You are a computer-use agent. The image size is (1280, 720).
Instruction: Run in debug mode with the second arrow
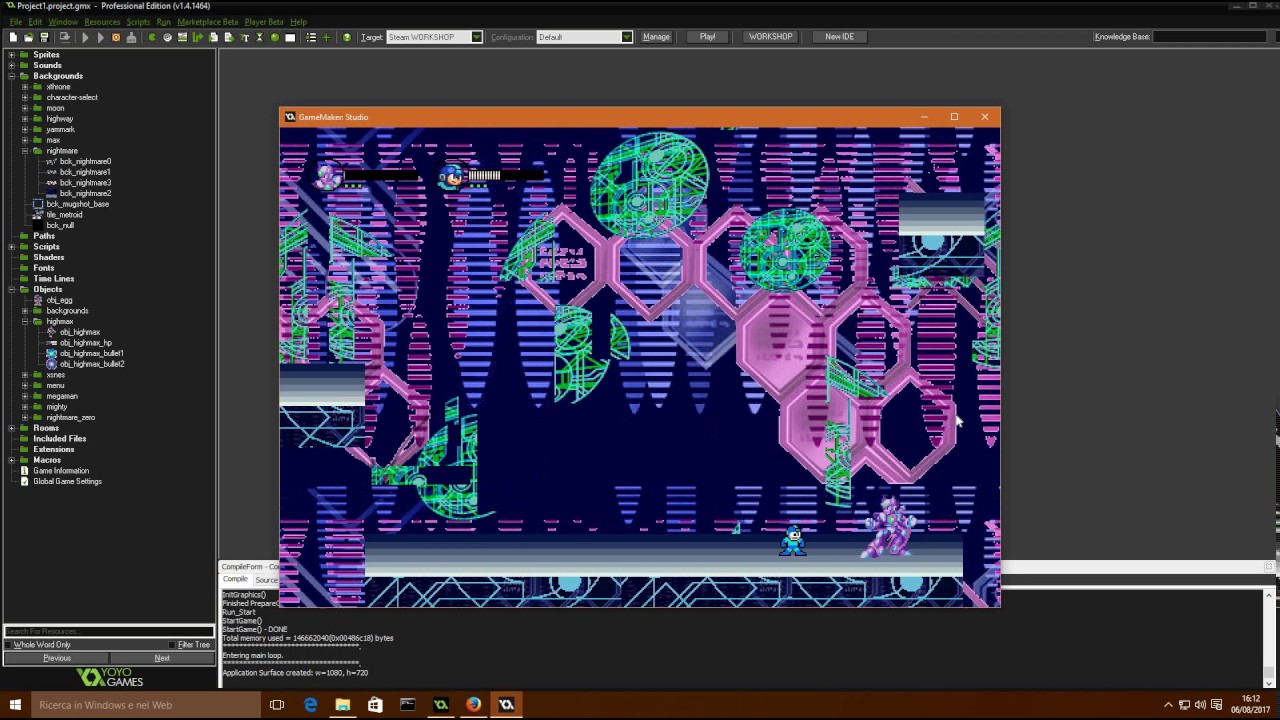[x=100, y=37]
